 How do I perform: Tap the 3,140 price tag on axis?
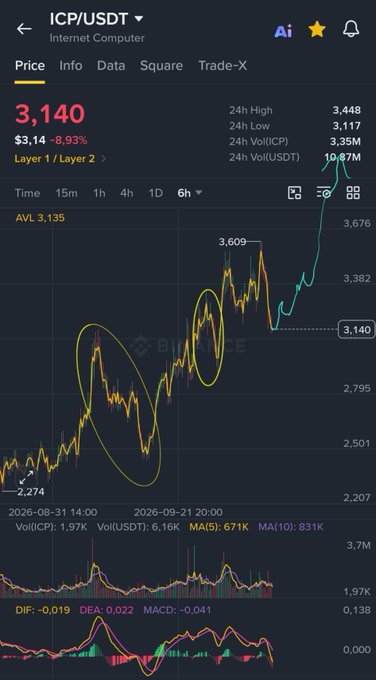356,330
